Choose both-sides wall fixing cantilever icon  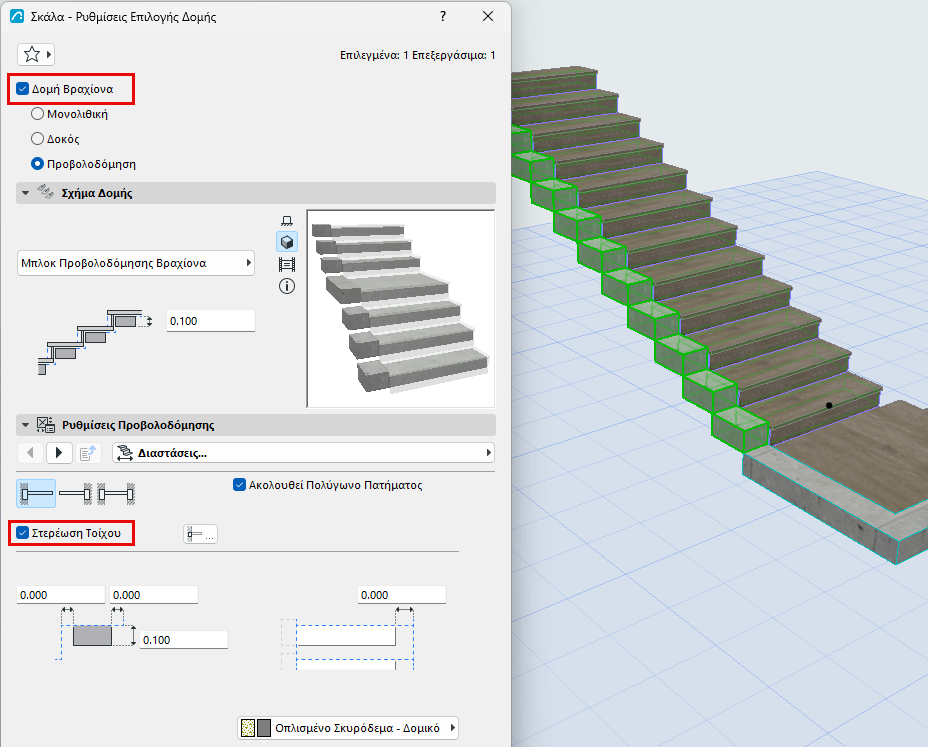tap(116, 494)
